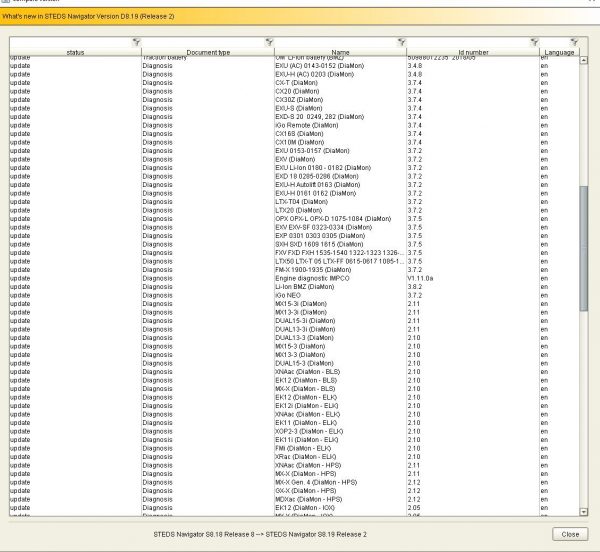Sort by the Id number column header
This screenshot has height=552, width=600.
473,52
